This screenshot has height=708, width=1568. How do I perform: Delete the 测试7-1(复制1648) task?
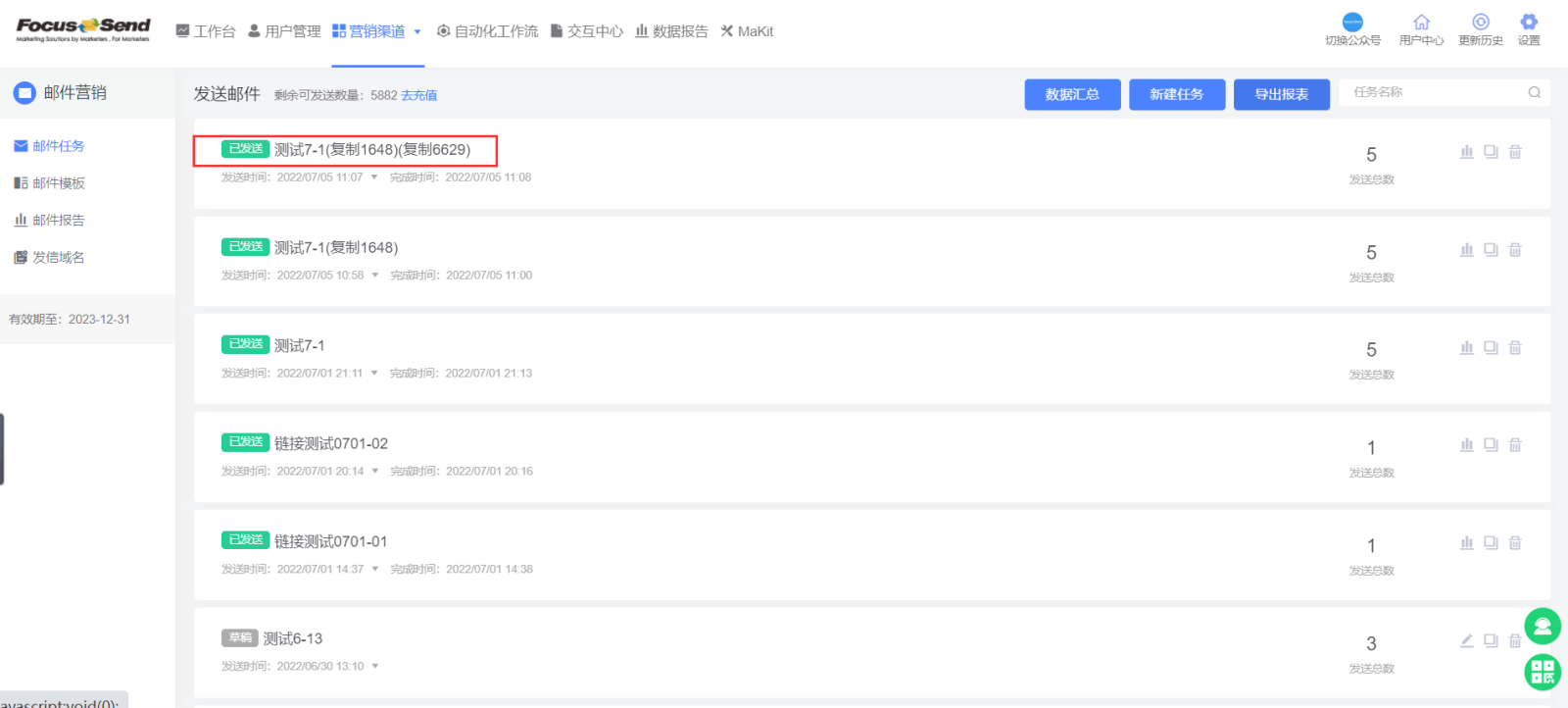click(x=1515, y=250)
